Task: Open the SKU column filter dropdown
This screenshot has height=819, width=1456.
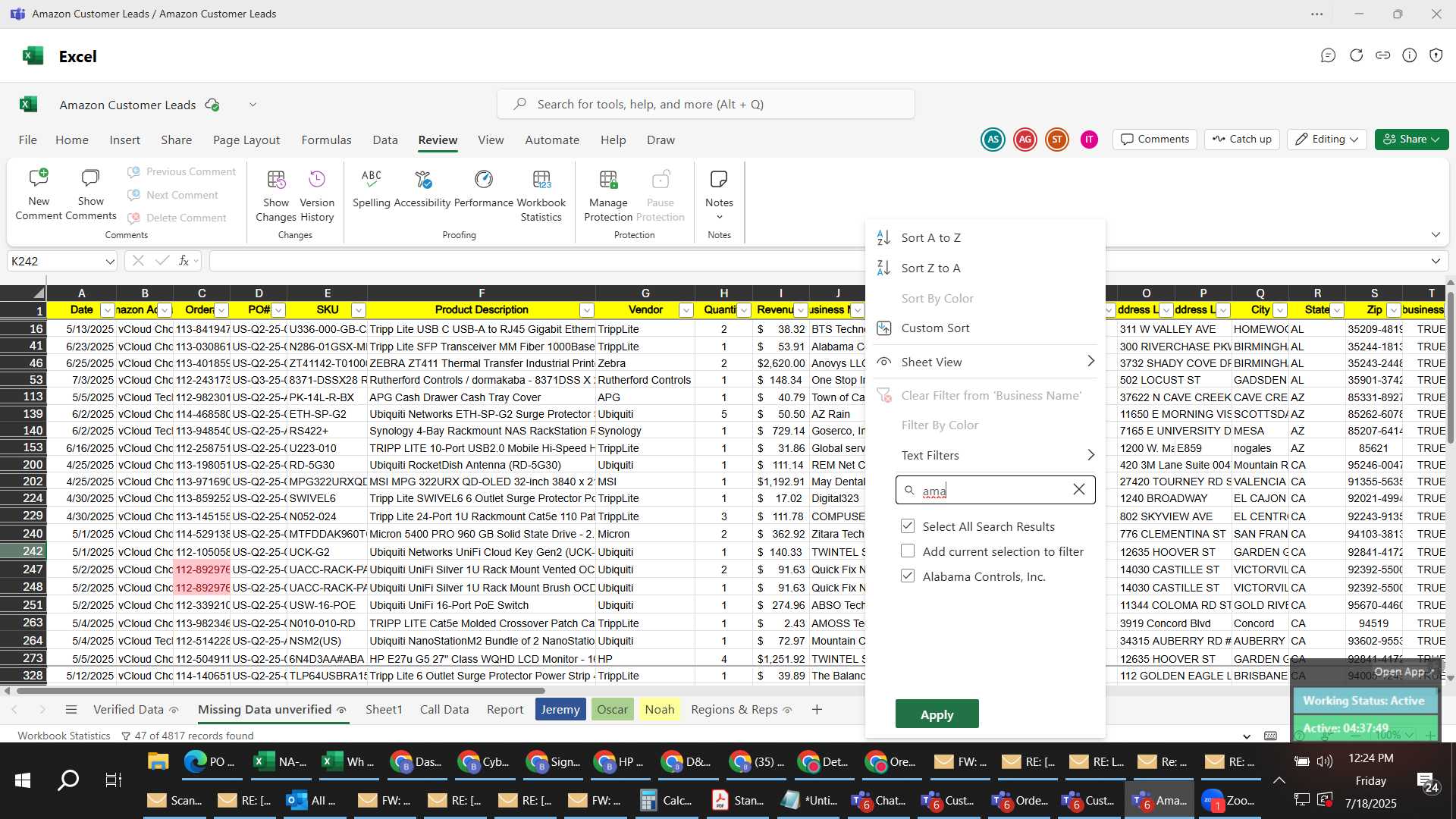Action: tap(358, 310)
